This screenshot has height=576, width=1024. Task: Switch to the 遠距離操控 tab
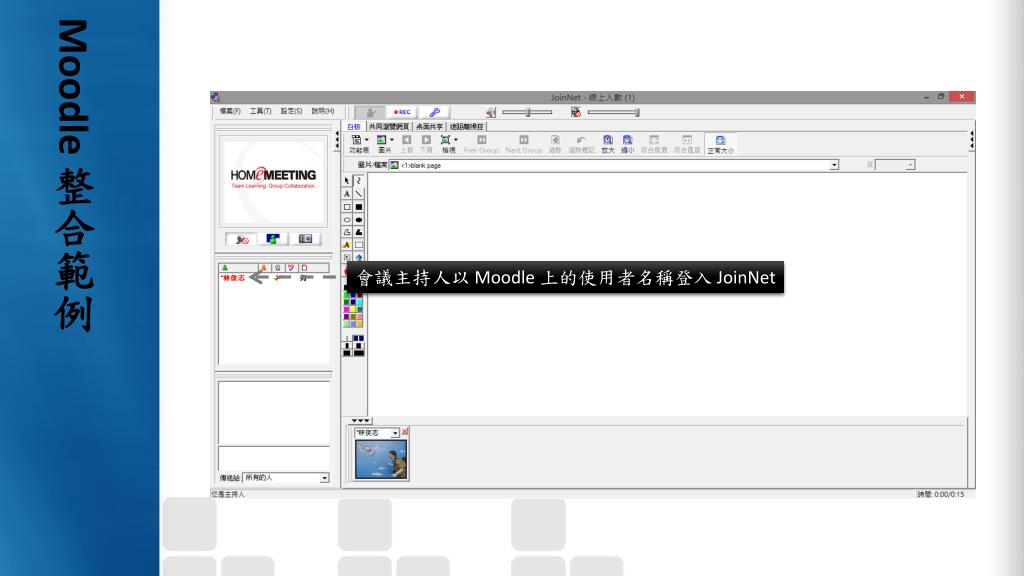tap(466, 127)
